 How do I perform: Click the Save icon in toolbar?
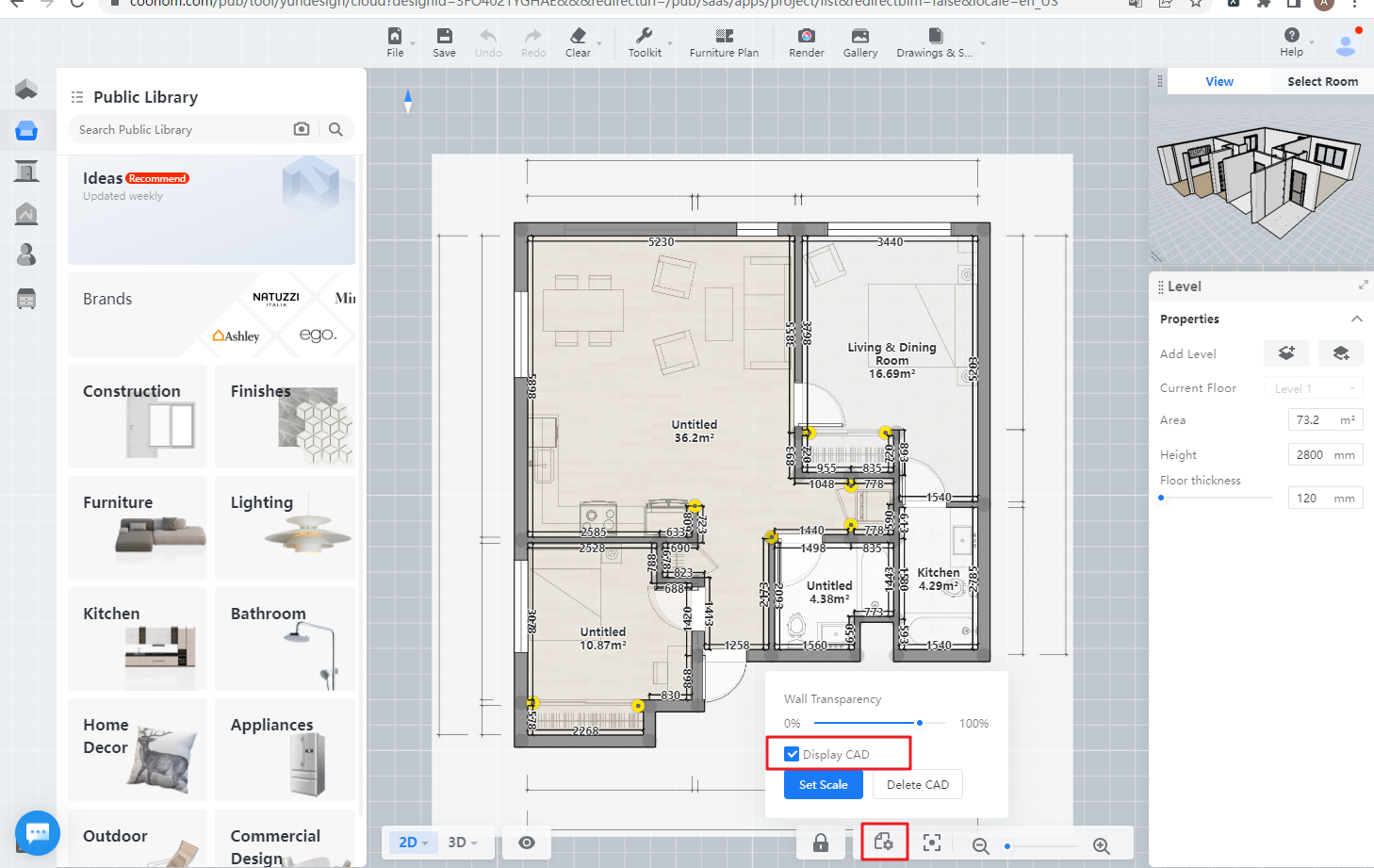tap(444, 37)
